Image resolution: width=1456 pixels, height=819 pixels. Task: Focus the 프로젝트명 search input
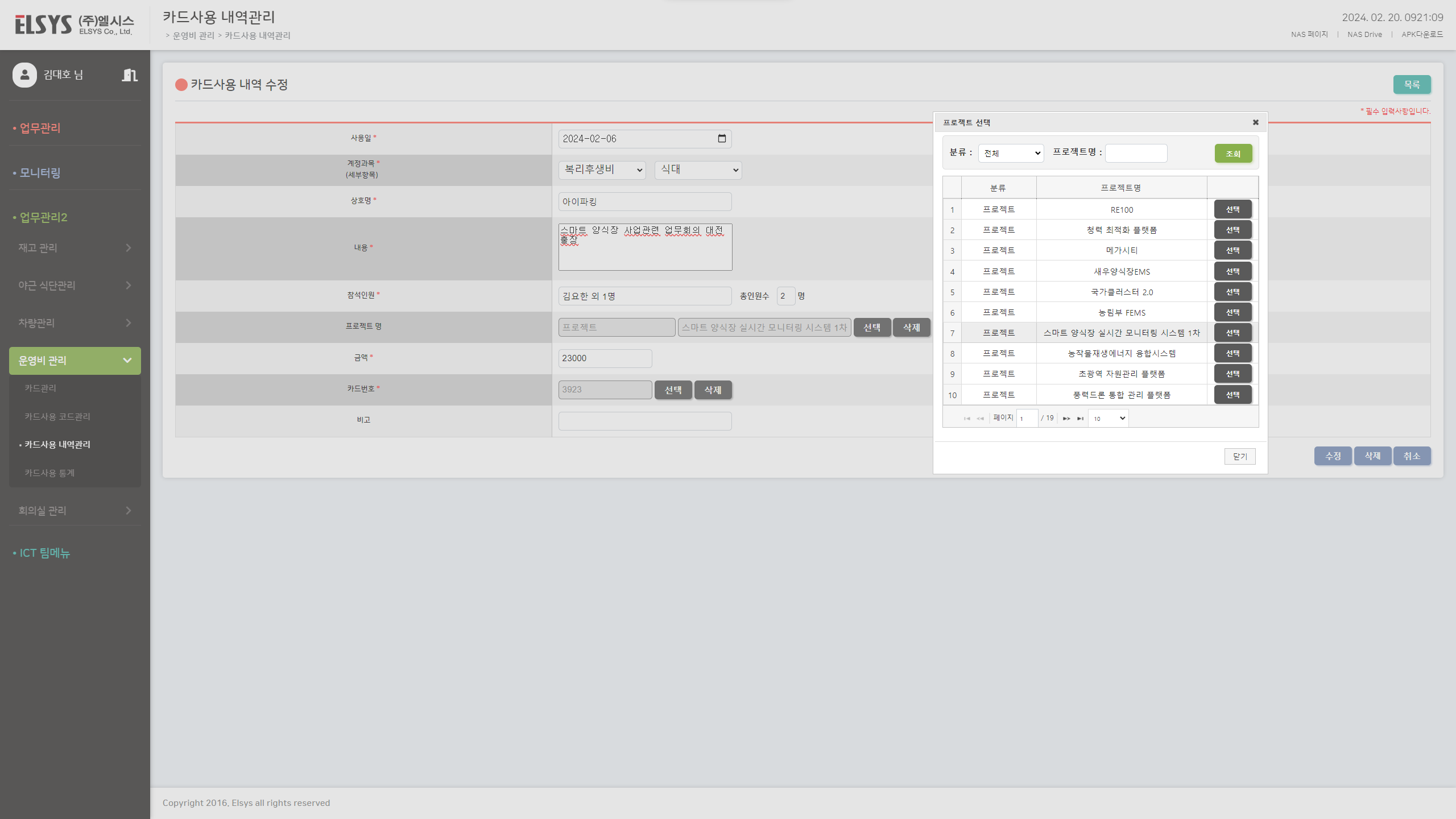tap(1136, 153)
